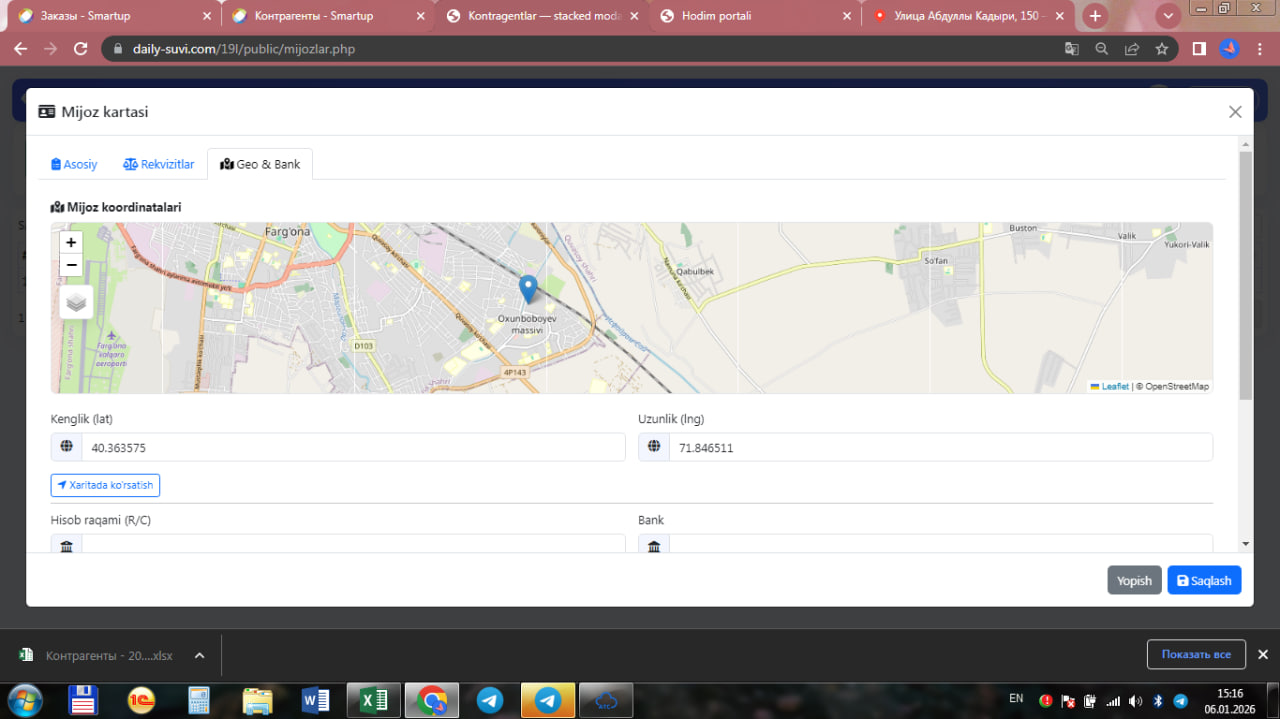
Task: Zoom out on the map
Action: tap(71, 265)
